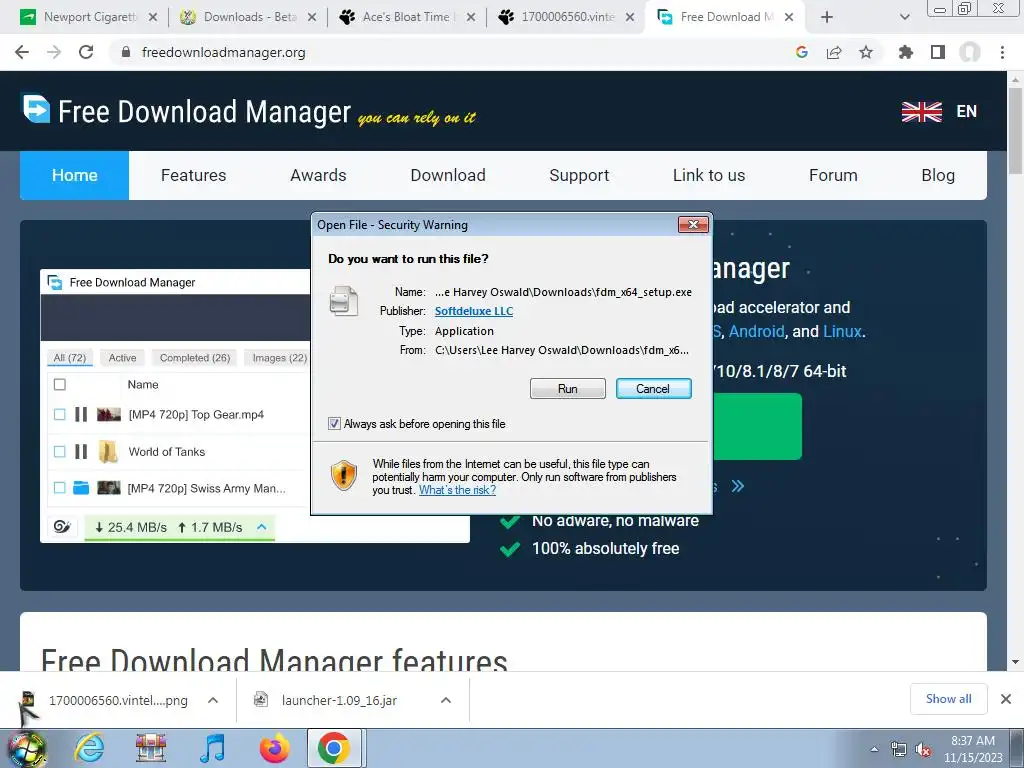The width and height of the screenshot is (1024, 768).
Task: Click the pause icon for World of Tanks
Action: [x=81, y=451]
